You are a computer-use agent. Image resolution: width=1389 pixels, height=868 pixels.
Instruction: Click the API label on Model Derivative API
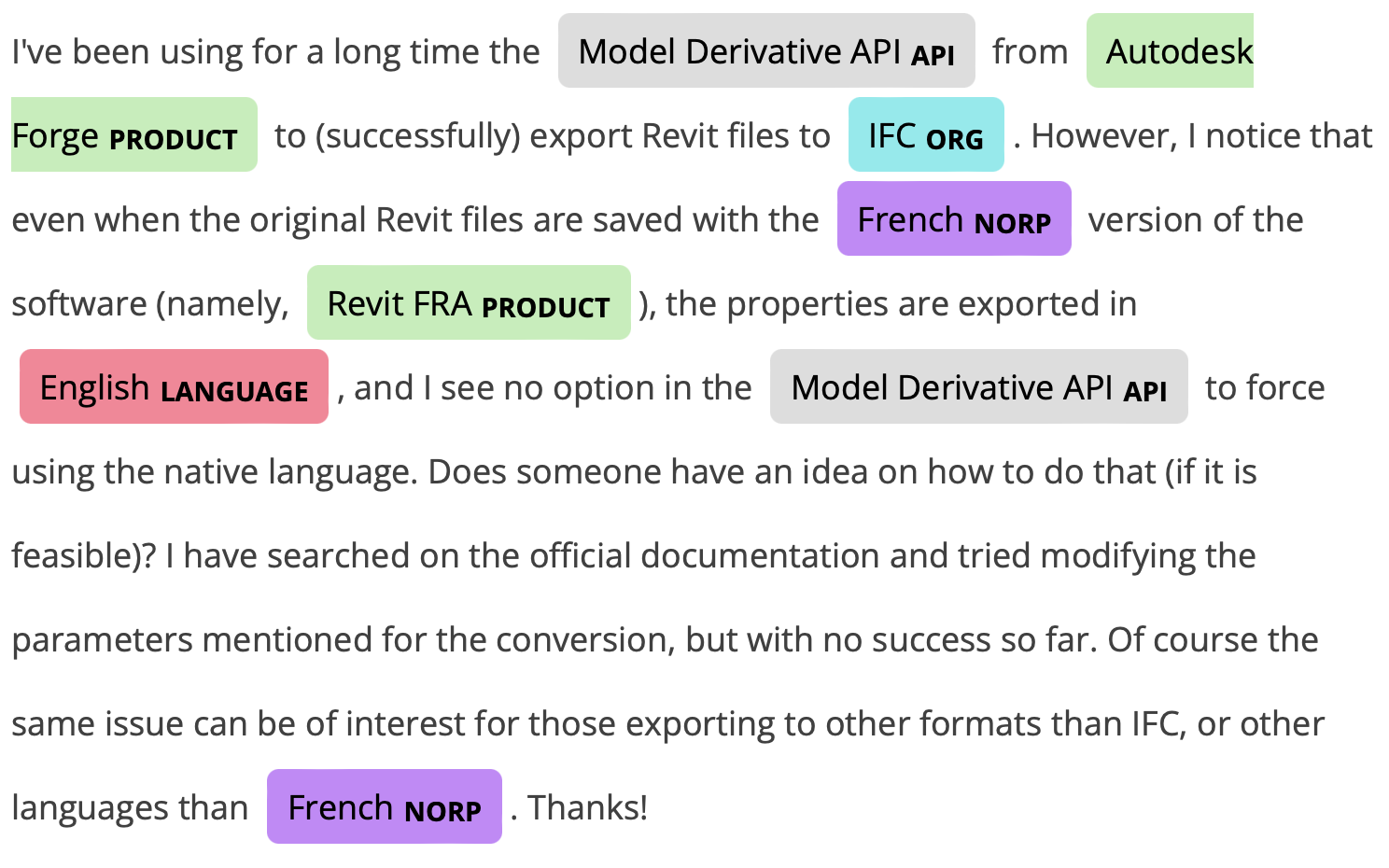(932, 53)
